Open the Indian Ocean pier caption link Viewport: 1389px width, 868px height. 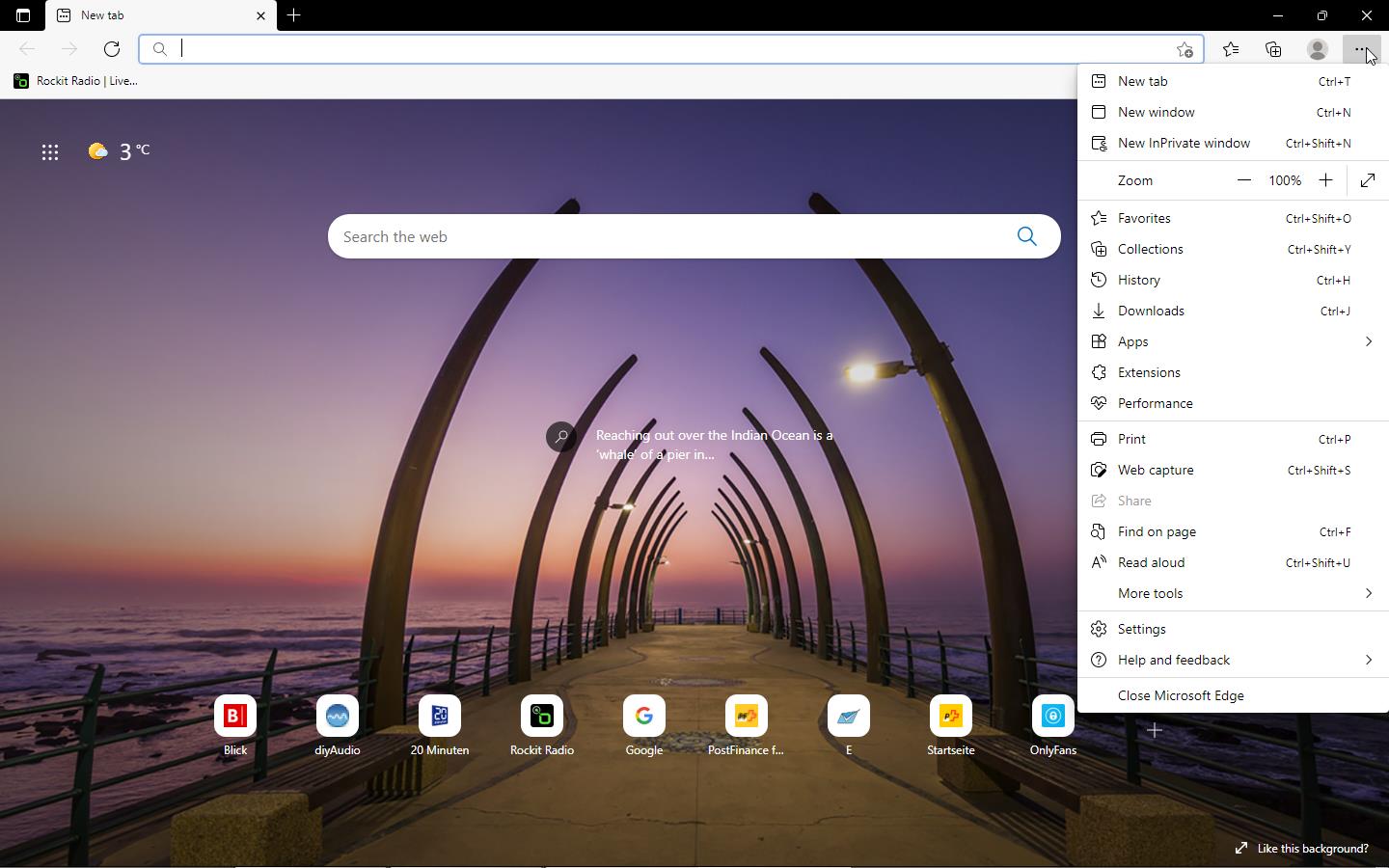pyautogui.click(x=714, y=445)
